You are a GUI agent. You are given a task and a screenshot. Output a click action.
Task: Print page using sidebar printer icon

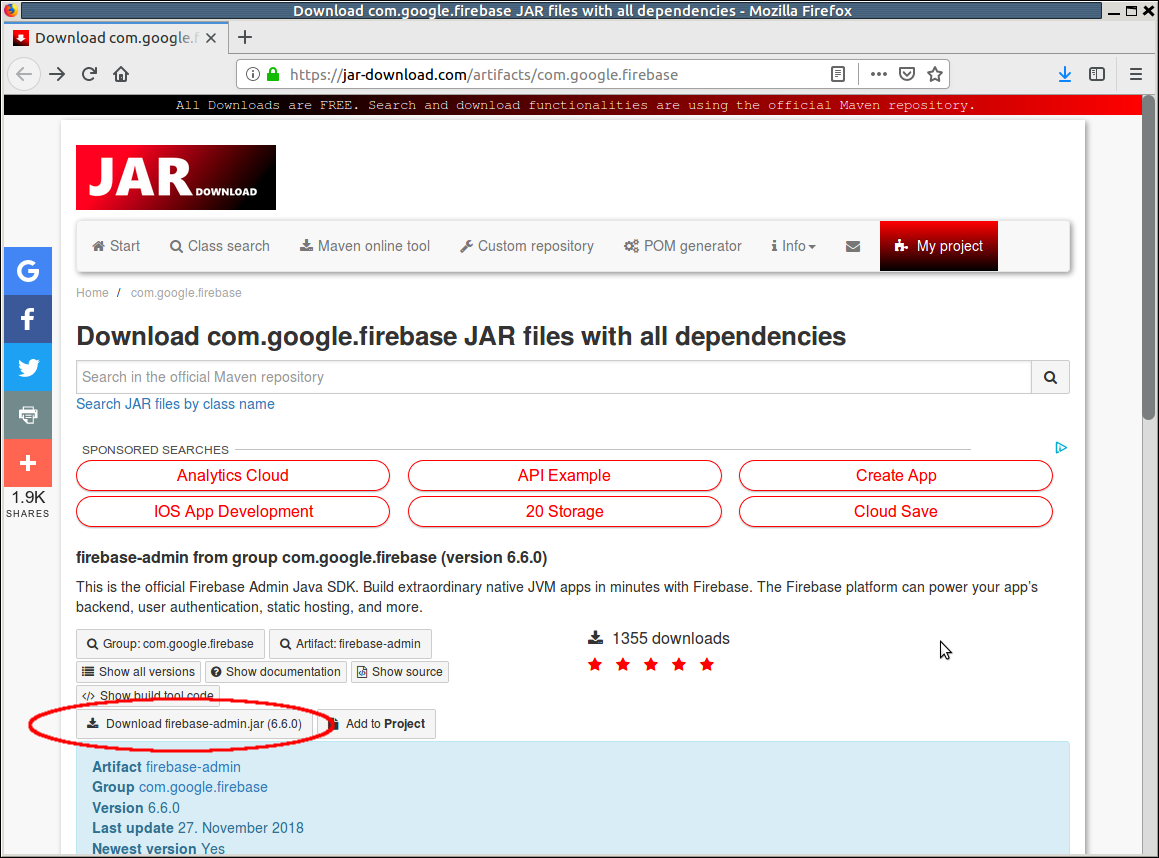[x=28, y=415]
